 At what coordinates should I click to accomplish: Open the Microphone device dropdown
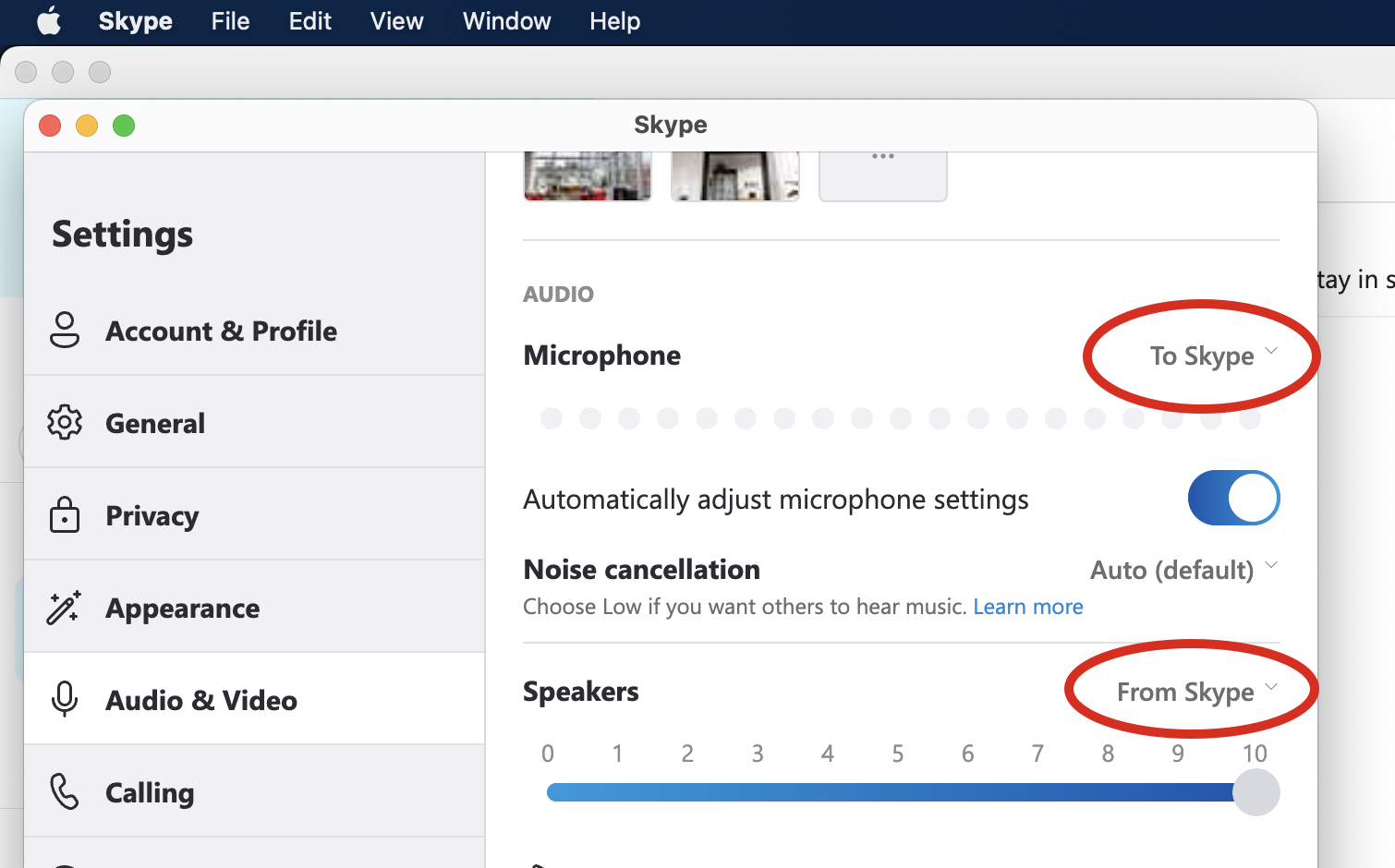(x=1212, y=356)
